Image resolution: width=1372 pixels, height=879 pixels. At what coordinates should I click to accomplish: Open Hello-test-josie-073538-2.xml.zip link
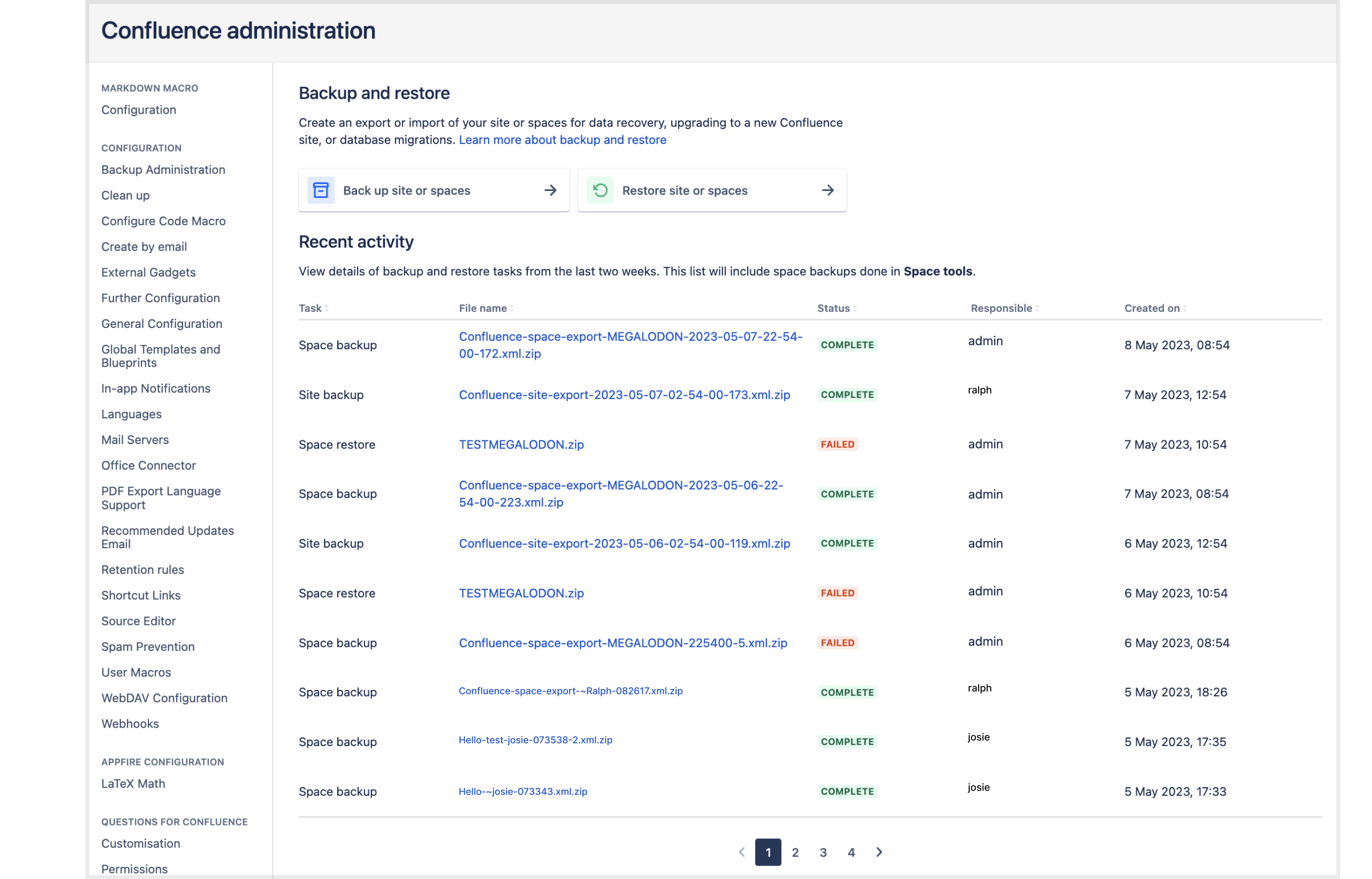pyautogui.click(x=535, y=740)
